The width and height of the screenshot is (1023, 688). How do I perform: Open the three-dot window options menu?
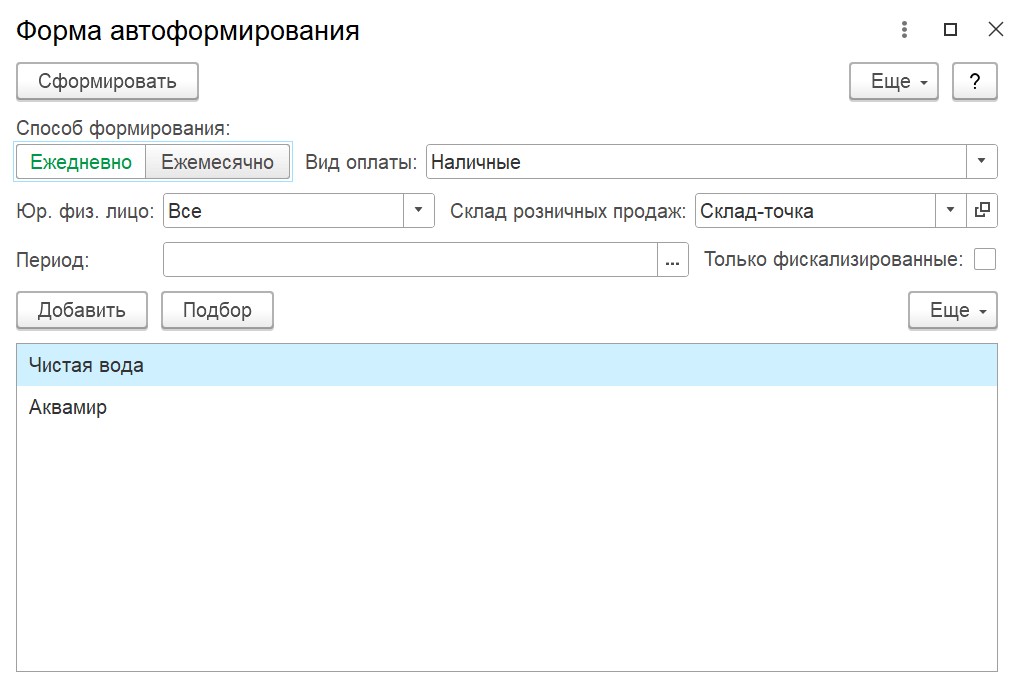point(904,29)
